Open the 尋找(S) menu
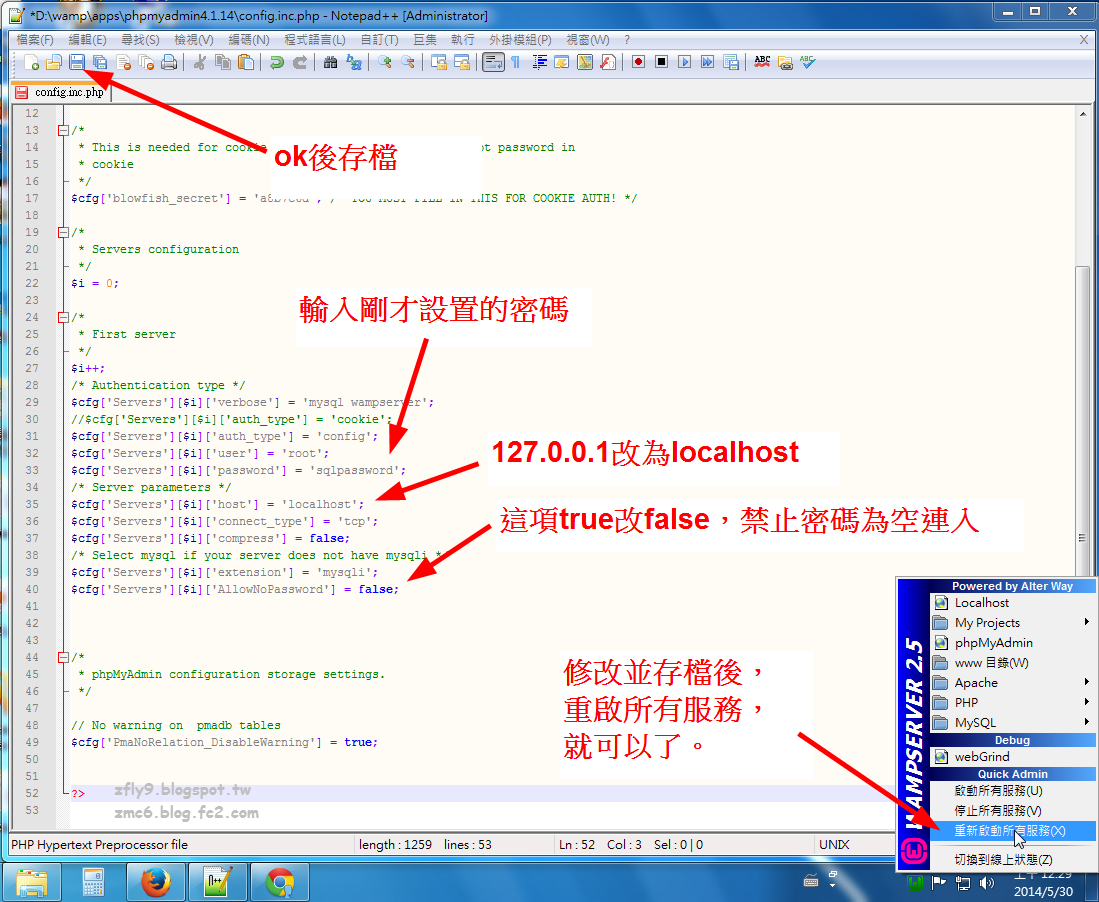1099x902 pixels. pyautogui.click(x=140, y=40)
